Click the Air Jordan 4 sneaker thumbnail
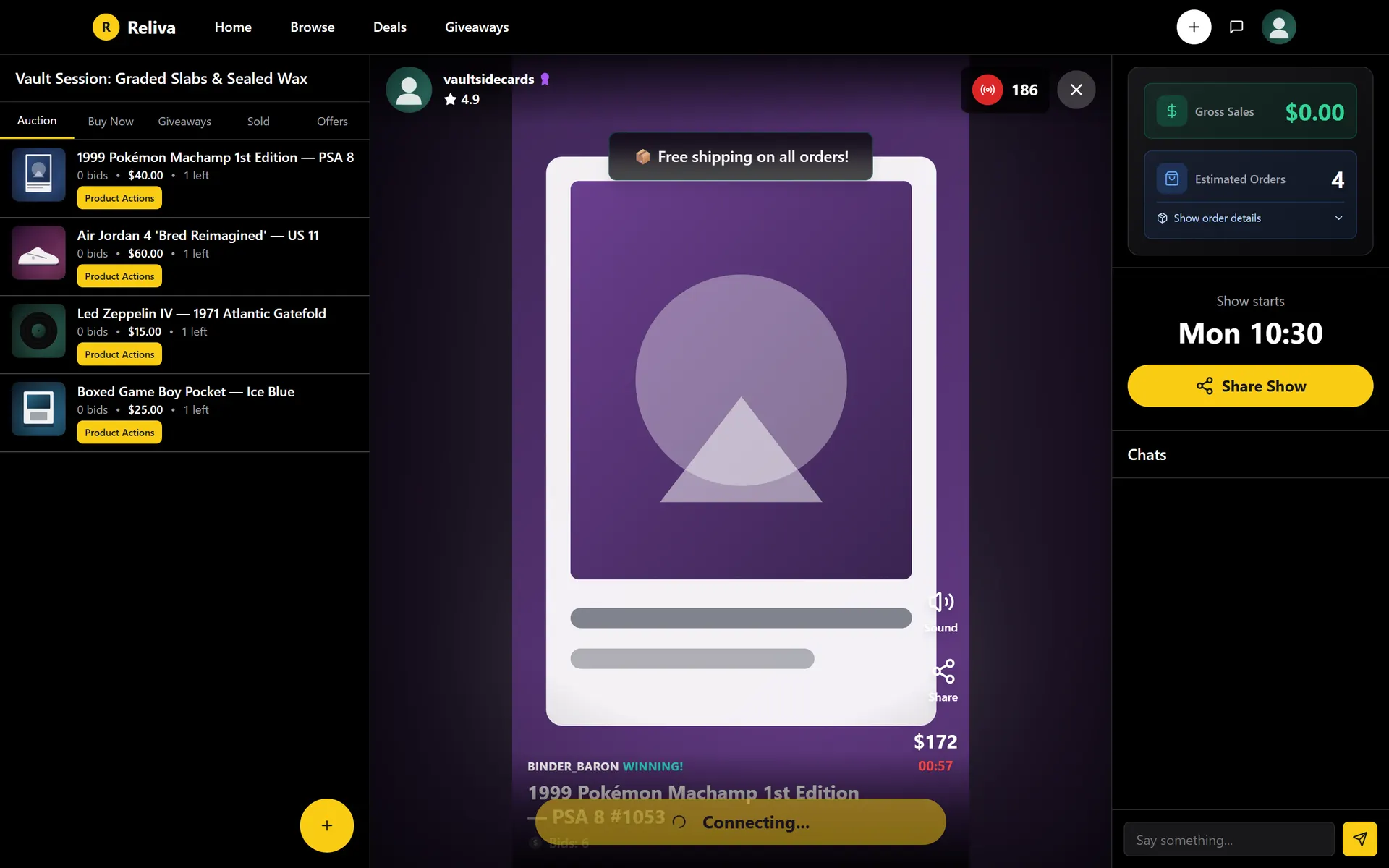 click(38, 252)
